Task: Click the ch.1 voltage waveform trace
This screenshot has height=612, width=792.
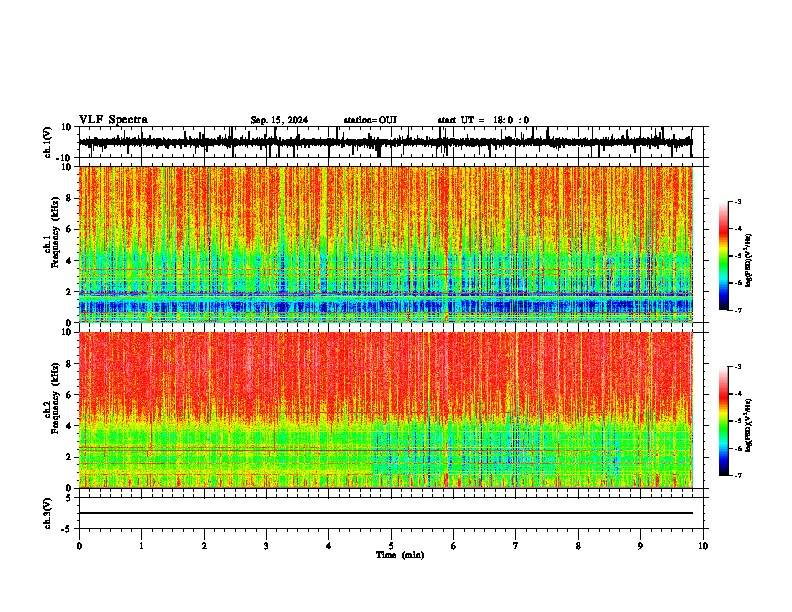Action: pyautogui.click(x=386, y=142)
